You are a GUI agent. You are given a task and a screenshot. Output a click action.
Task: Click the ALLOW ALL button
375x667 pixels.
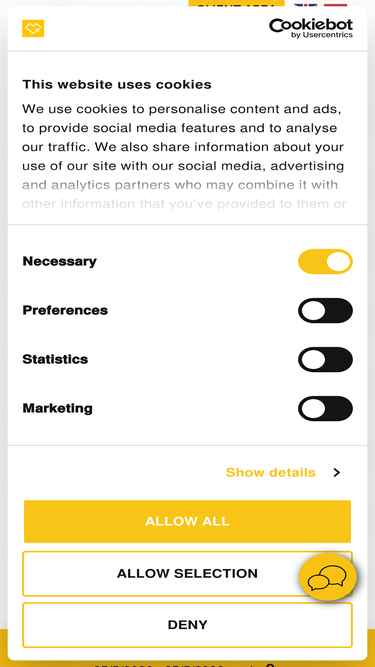click(188, 522)
